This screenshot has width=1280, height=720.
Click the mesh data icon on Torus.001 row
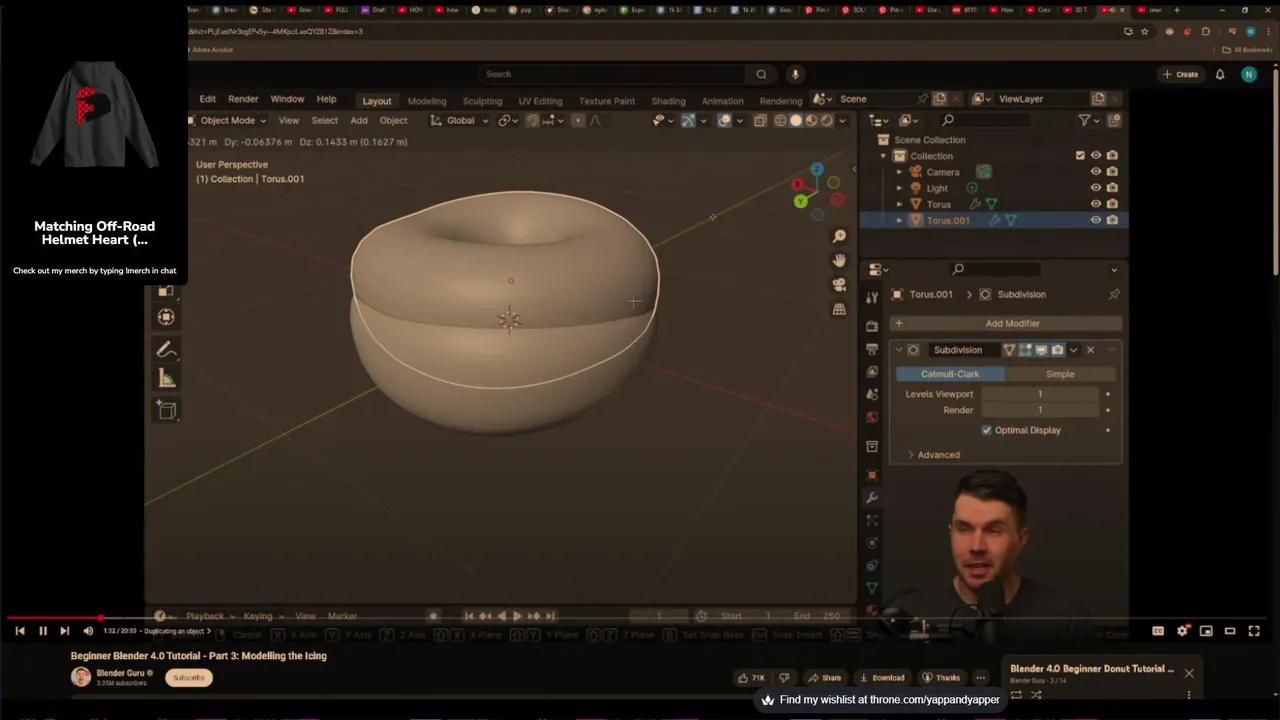click(x=1011, y=220)
